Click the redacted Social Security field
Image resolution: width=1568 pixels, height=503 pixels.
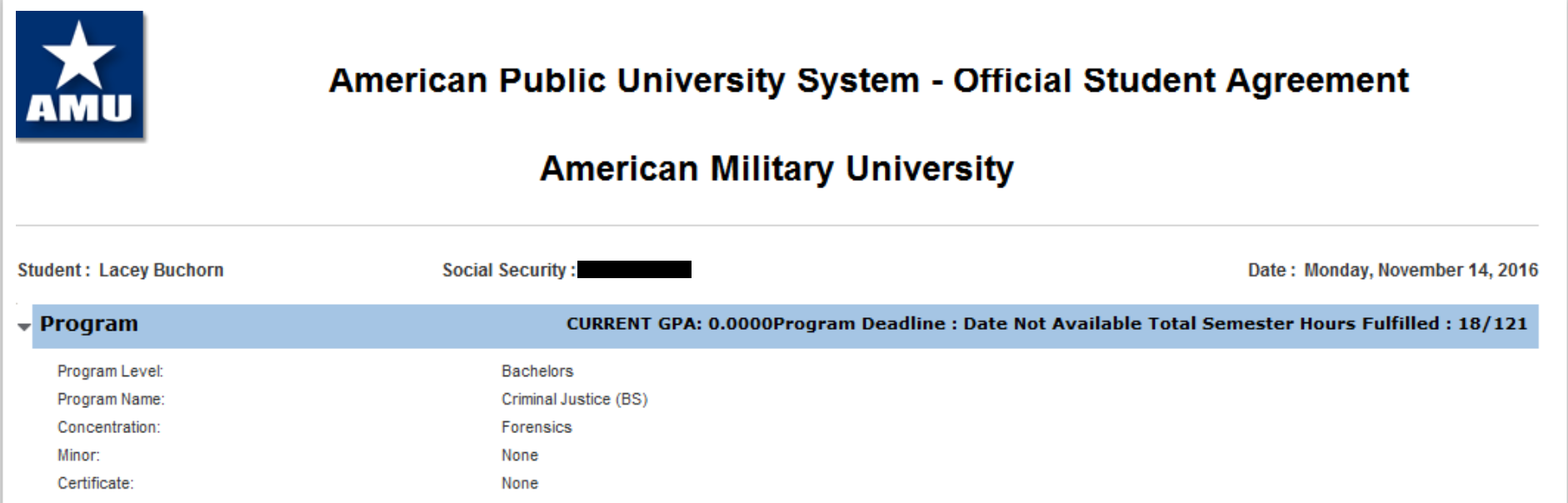634,270
